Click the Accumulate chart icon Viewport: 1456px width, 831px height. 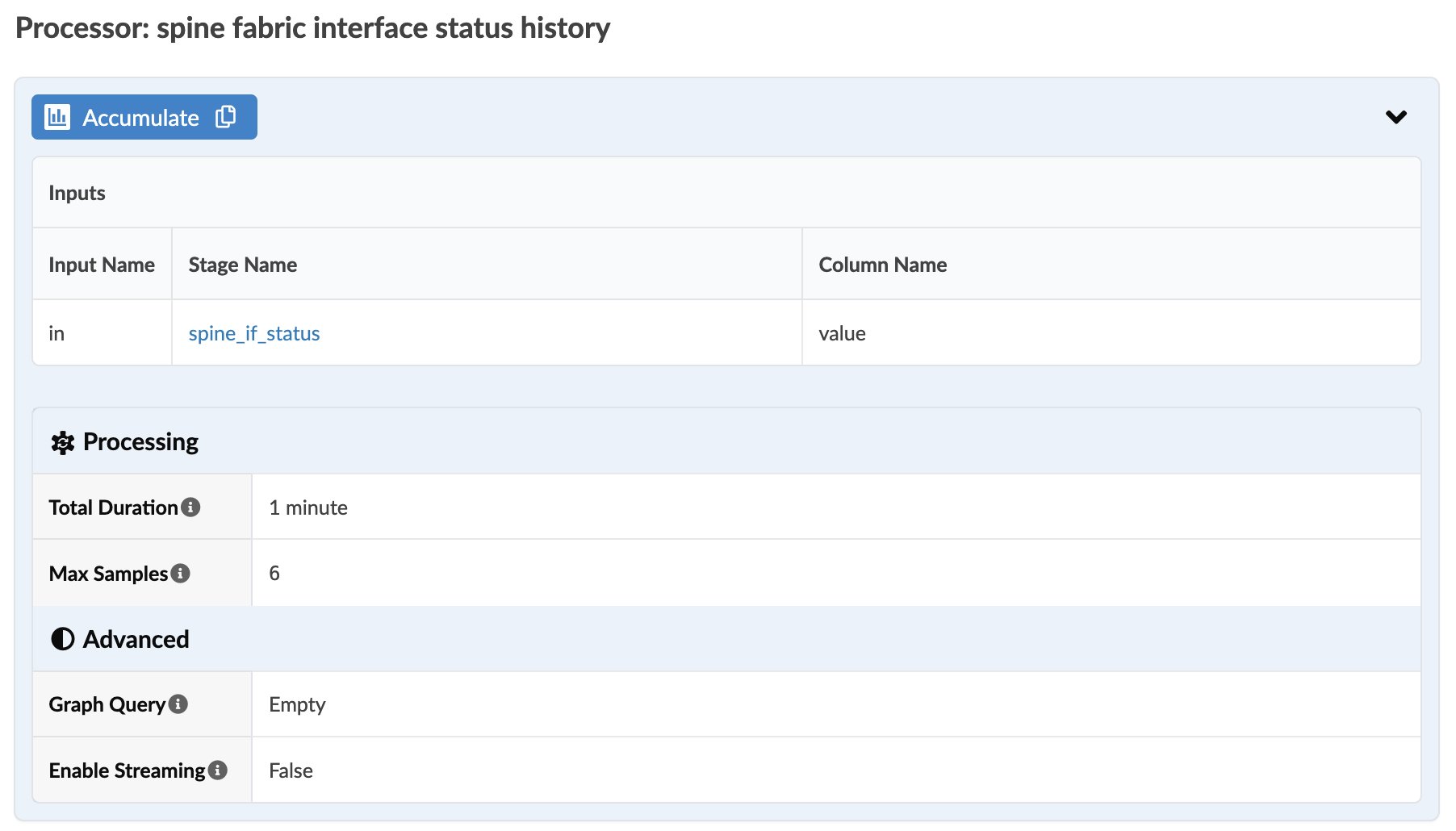click(x=57, y=117)
